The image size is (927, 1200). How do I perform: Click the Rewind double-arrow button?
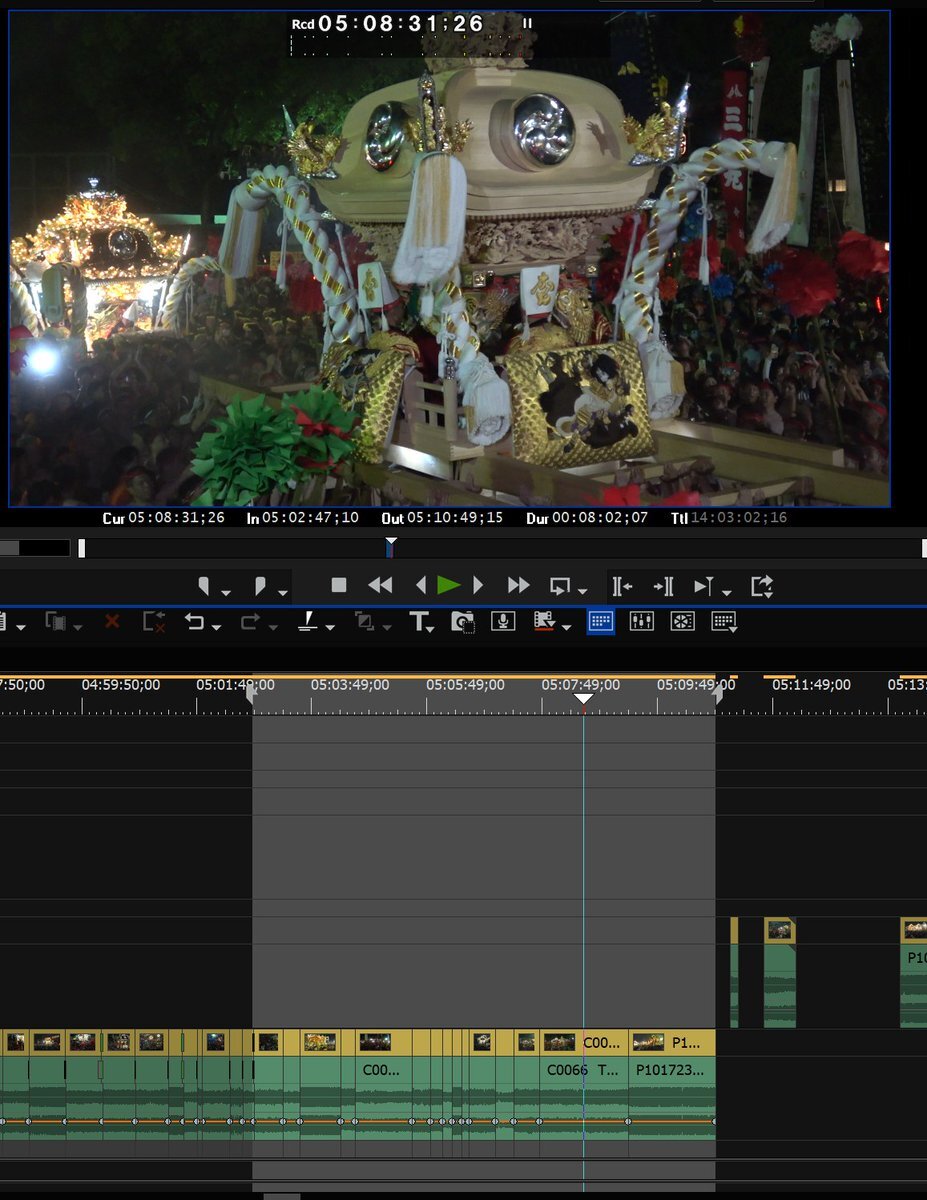click(380, 586)
